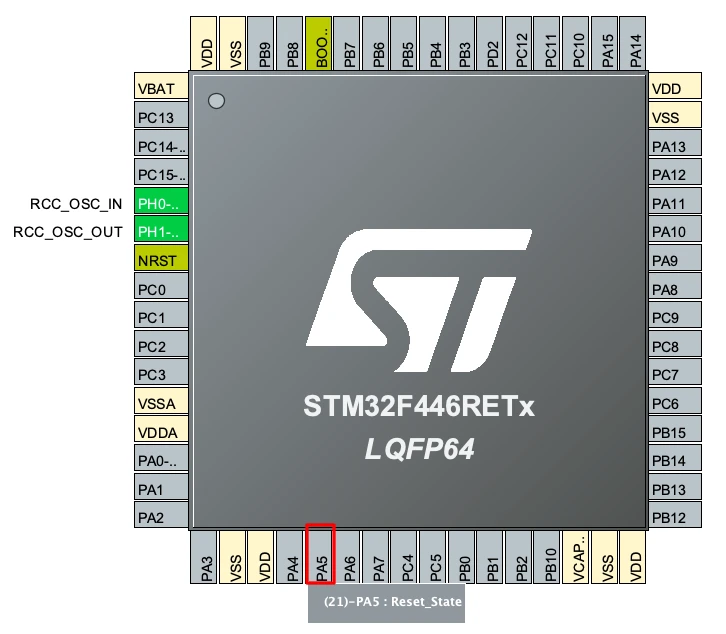Viewport: 726px width, 634px height.
Task: Pick pin PB9
Action: coord(261,43)
